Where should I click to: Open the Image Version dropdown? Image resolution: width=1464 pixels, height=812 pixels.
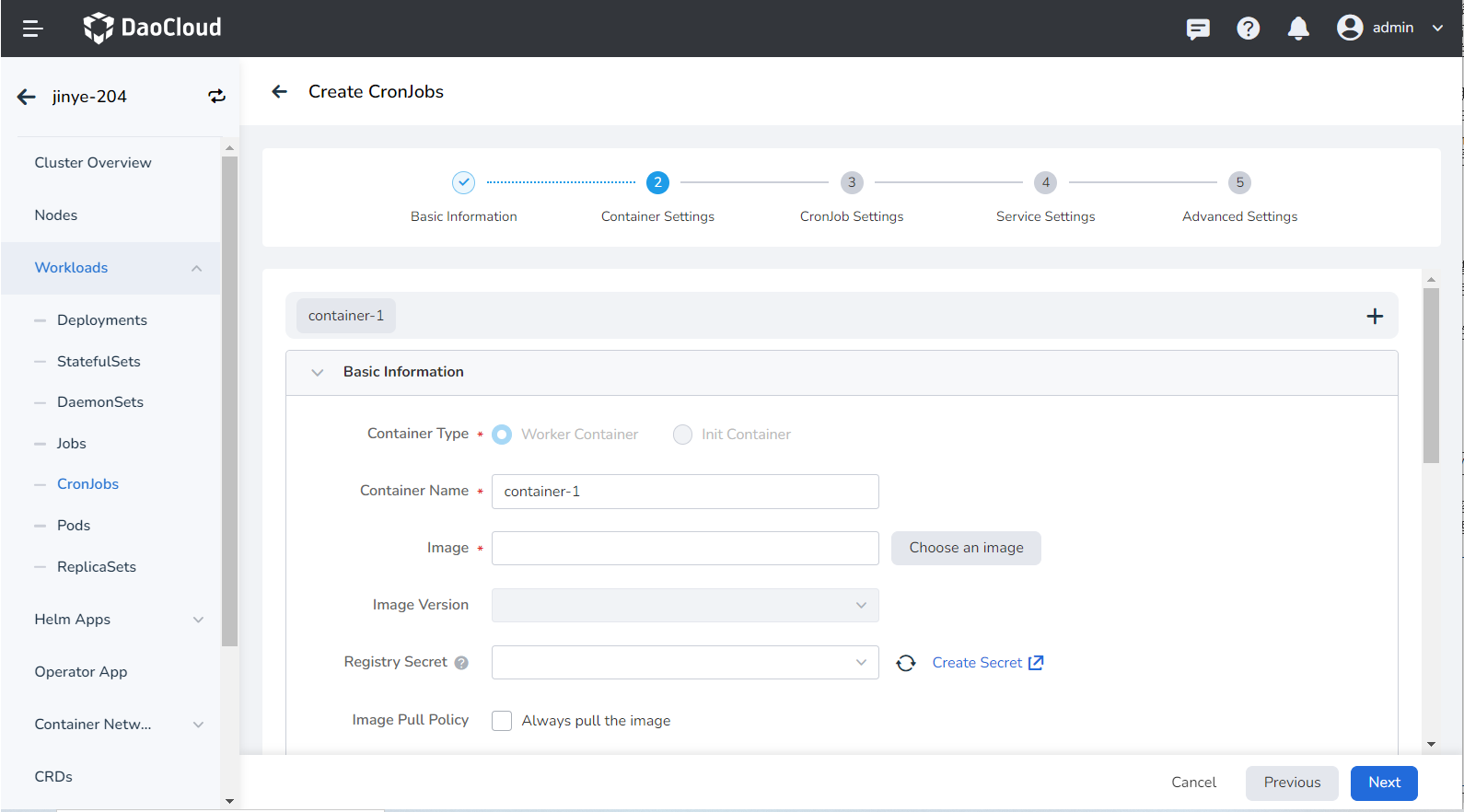(x=685, y=605)
